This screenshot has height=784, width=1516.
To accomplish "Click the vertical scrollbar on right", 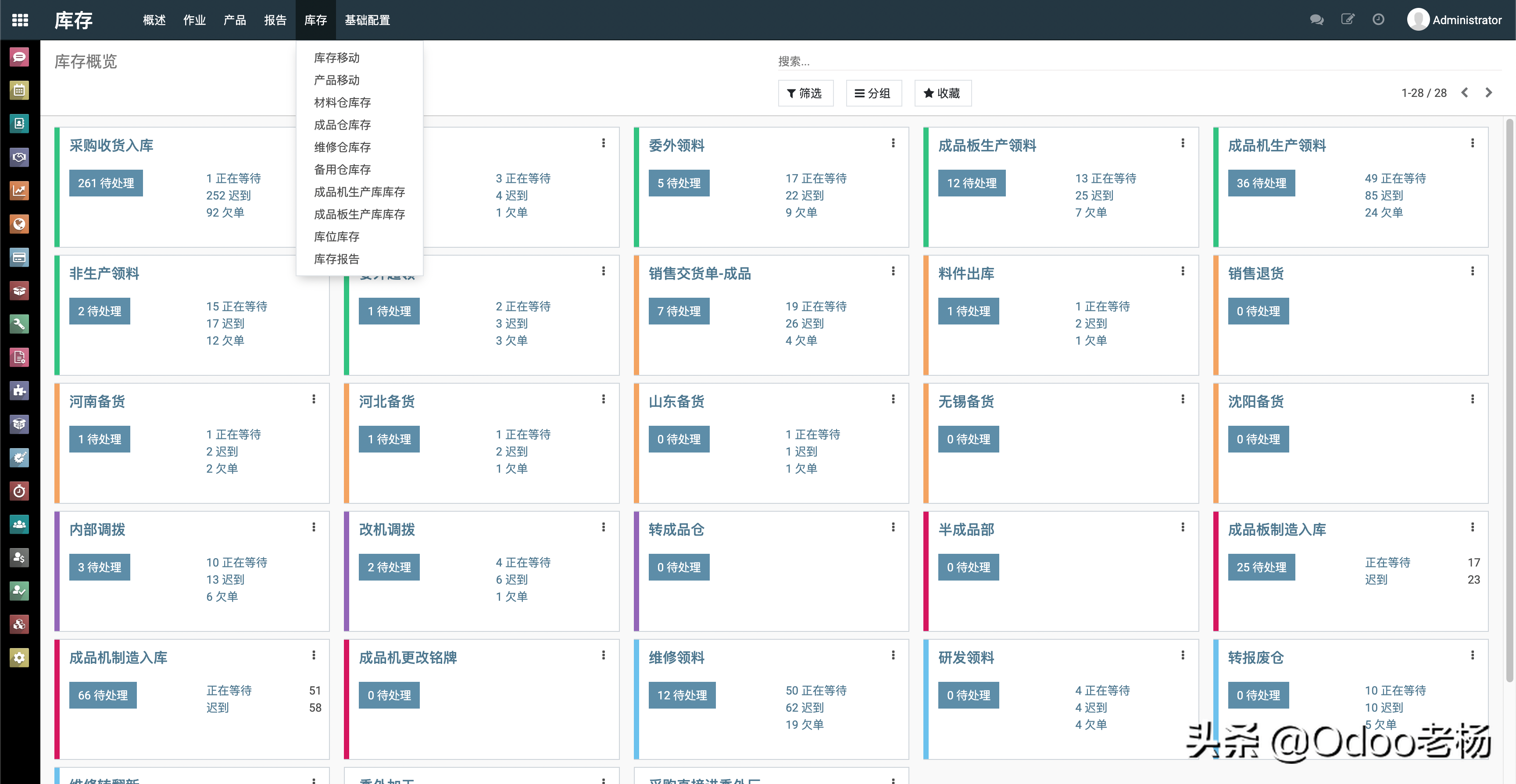I will pos(1509,400).
